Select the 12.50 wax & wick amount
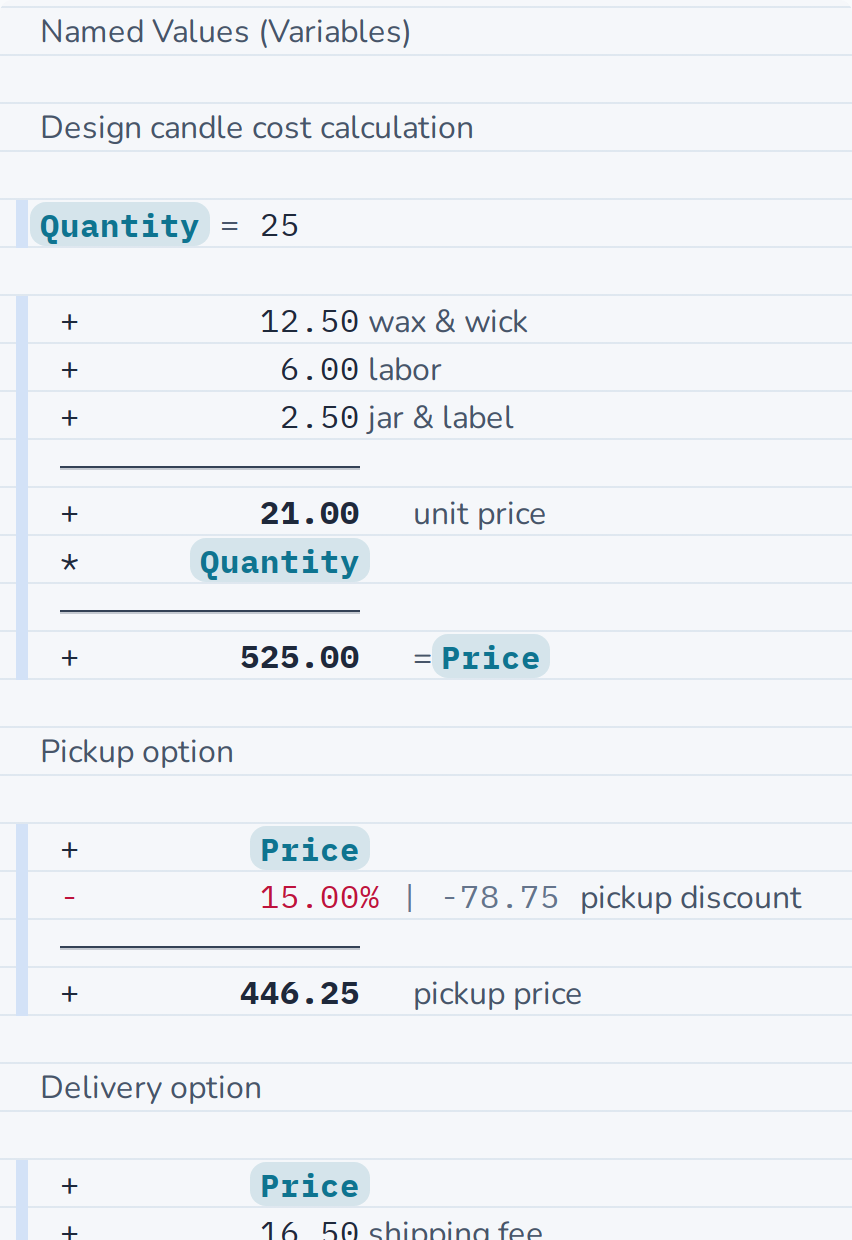The image size is (852, 1240). pyautogui.click(x=309, y=321)
